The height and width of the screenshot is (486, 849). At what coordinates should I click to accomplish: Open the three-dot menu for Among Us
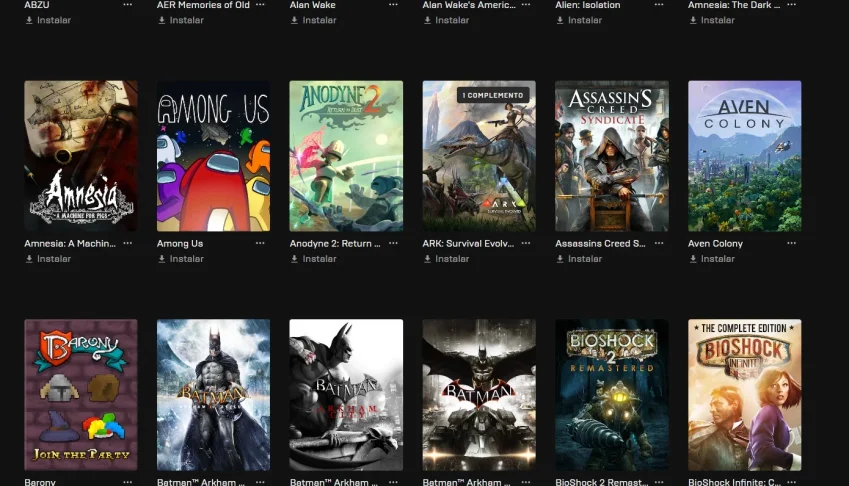[x=260, y=244]
